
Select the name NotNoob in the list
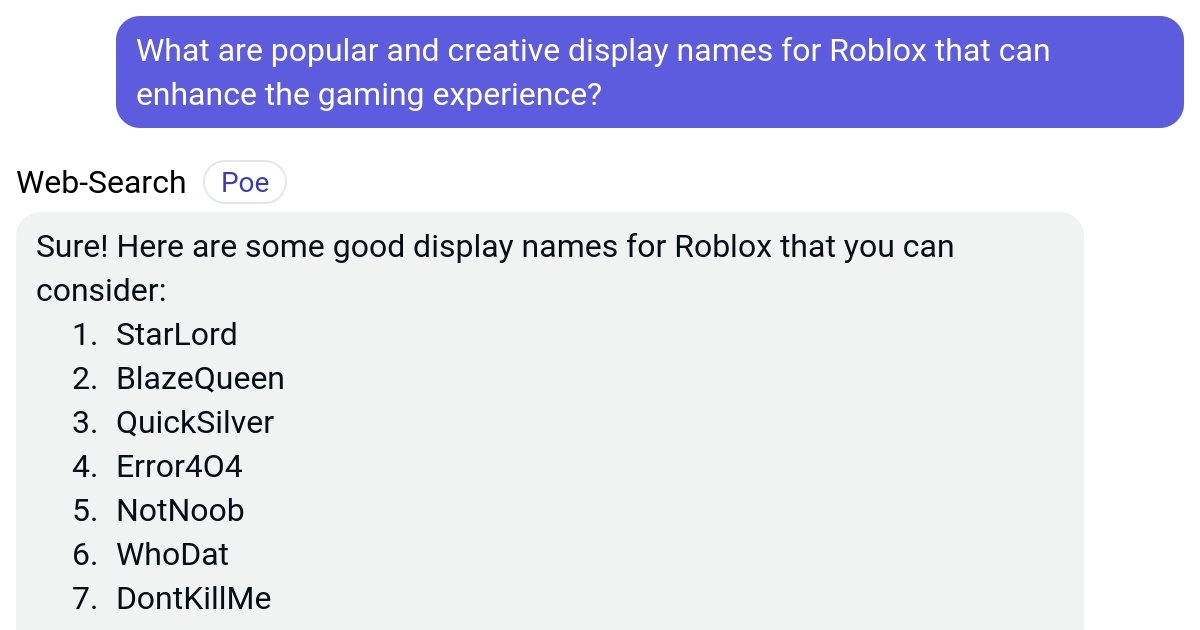[180, 510]
